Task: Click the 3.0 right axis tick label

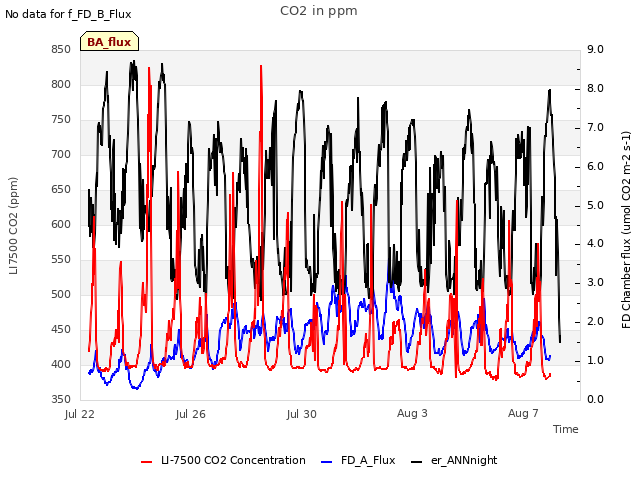Action: (596, 283)
